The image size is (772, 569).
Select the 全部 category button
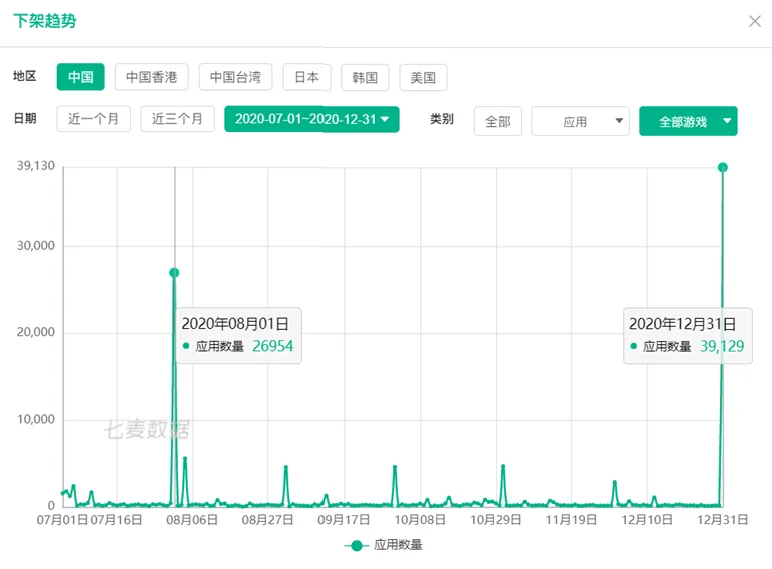pyautogui.click(x=497, y=121)
